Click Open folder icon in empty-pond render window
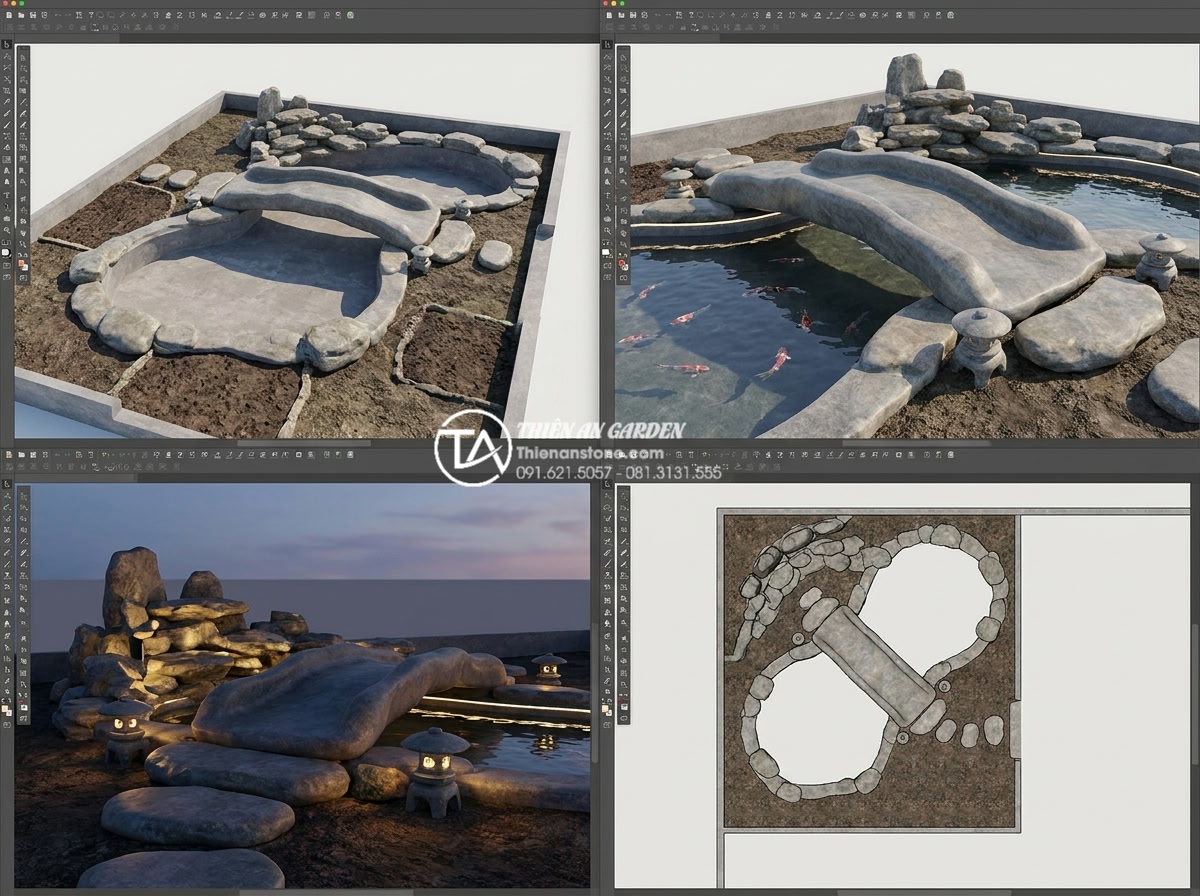 tap(21, 15)
